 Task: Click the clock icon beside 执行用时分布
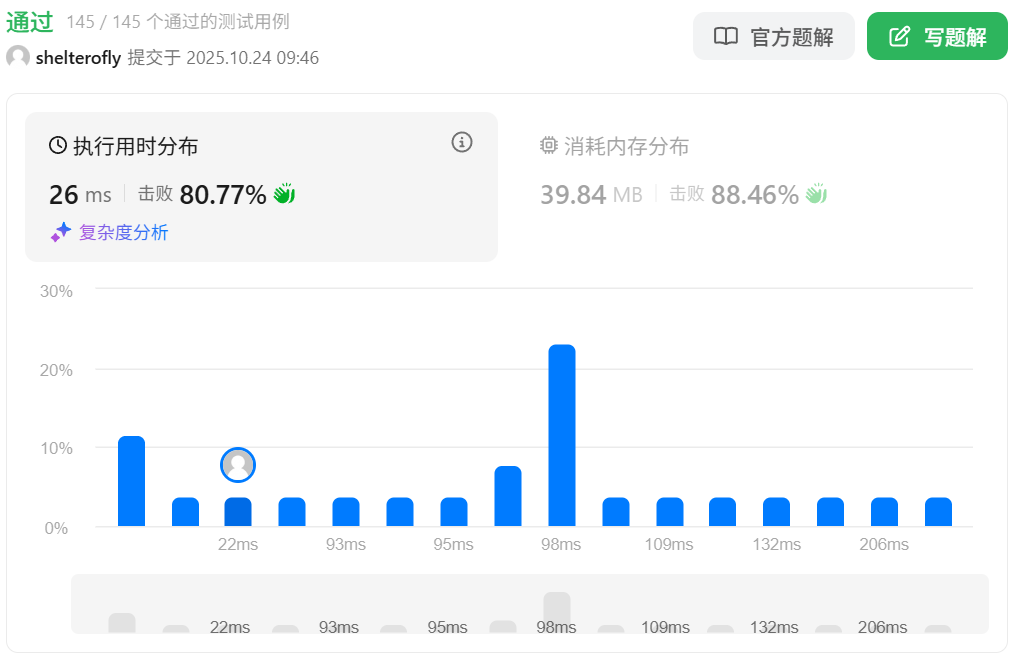(x=58, y=146)
